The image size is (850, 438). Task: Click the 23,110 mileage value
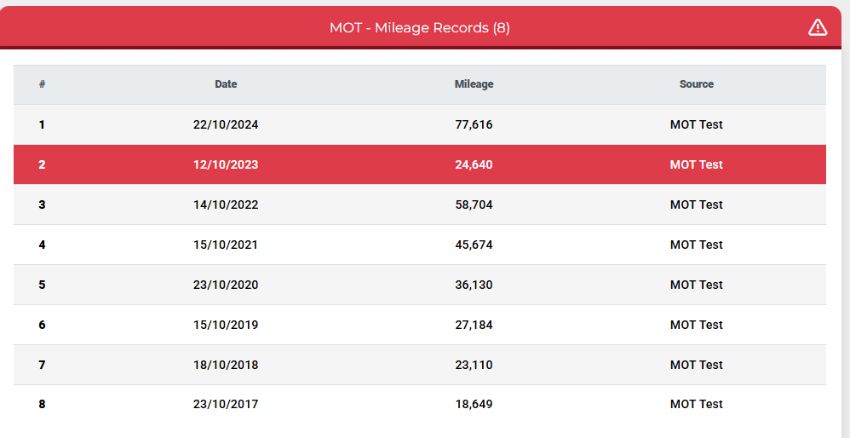(474, 365)
